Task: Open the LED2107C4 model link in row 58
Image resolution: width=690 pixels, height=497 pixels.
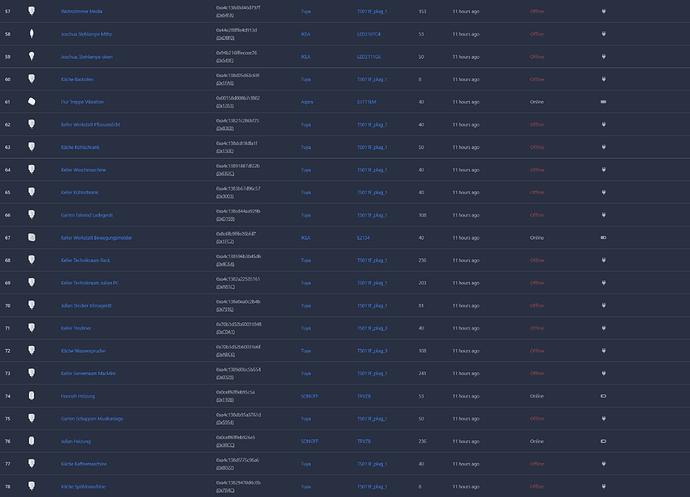Action: click(x=369, y=34)
